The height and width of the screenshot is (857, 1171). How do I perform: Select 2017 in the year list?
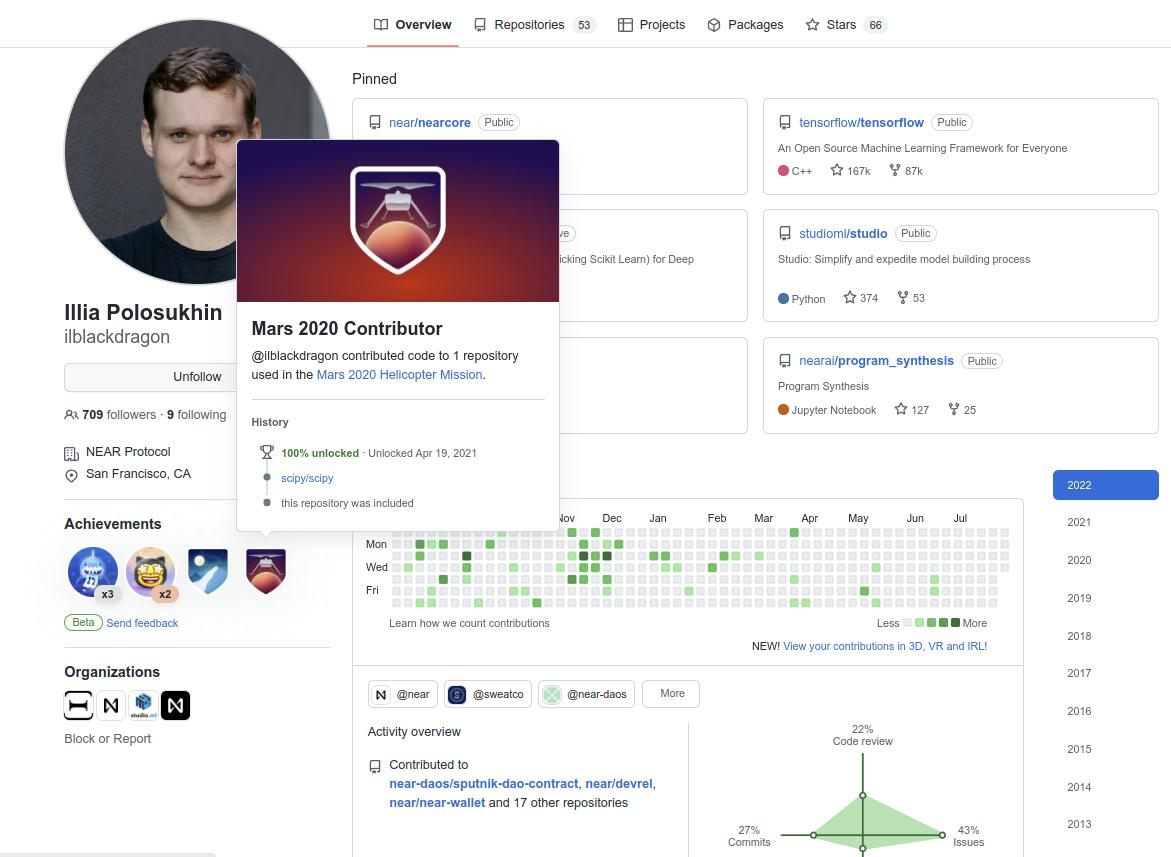pyautogui.click(x=1078, y=673)
